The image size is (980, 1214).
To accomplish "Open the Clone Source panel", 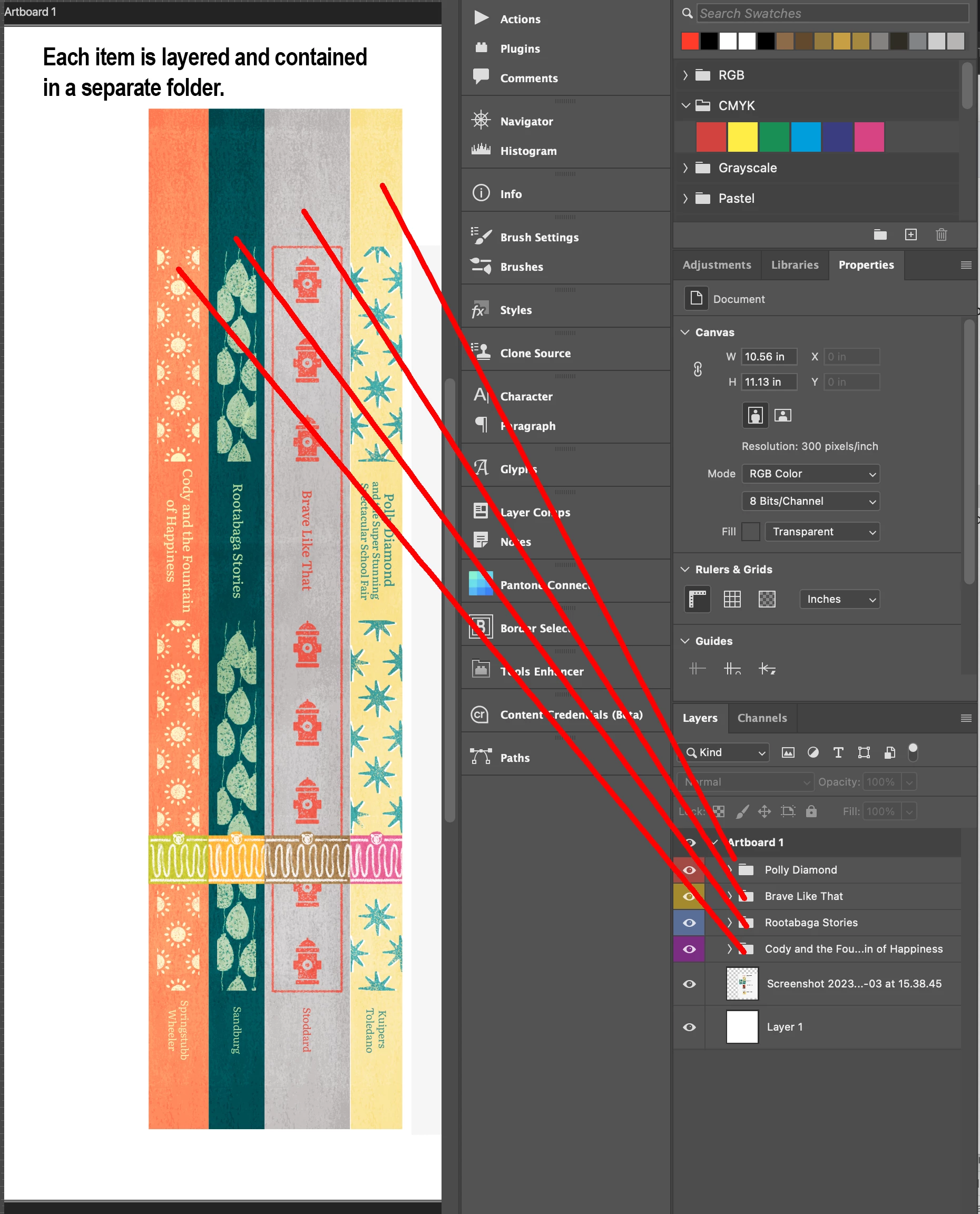I will [x=521, y=353].
